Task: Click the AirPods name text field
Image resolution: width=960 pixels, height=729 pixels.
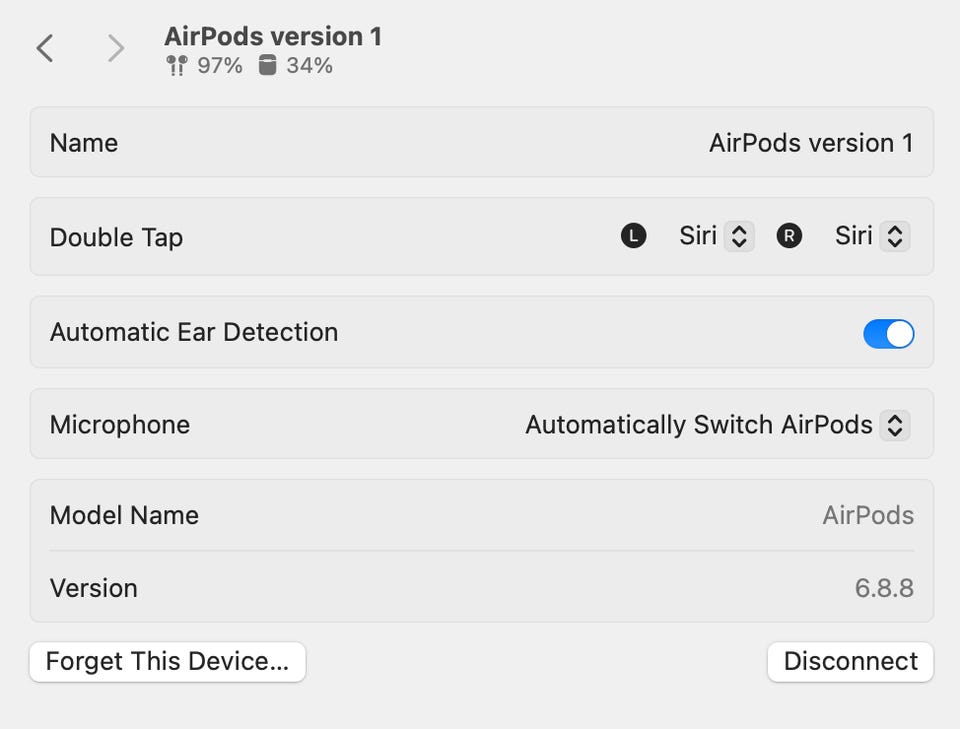Action: pos(810,143)
